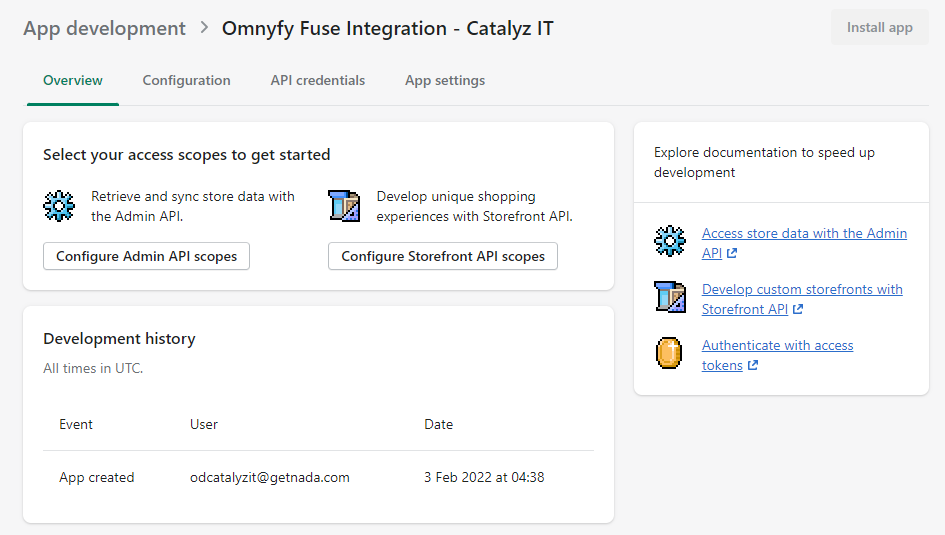The height and width of the screenshot is (535, 945).
Task: Click external link icon after tokens link
Action: click(753, 365)
